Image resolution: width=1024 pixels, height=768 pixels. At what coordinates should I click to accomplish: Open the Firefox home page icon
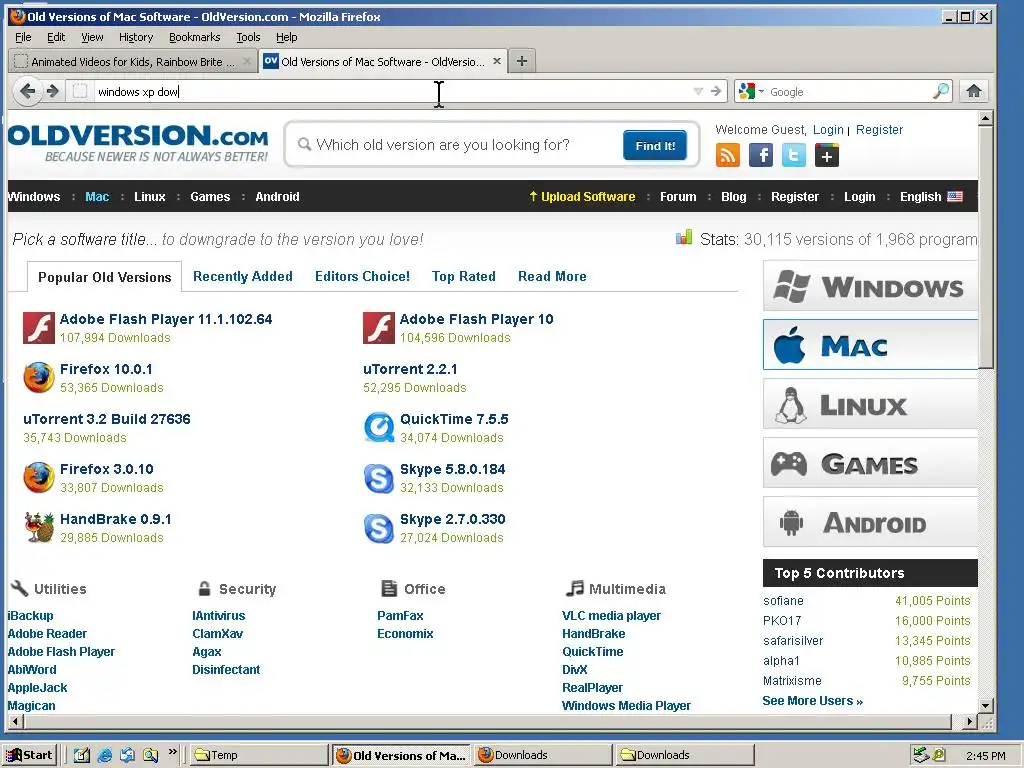coord(974,91)
